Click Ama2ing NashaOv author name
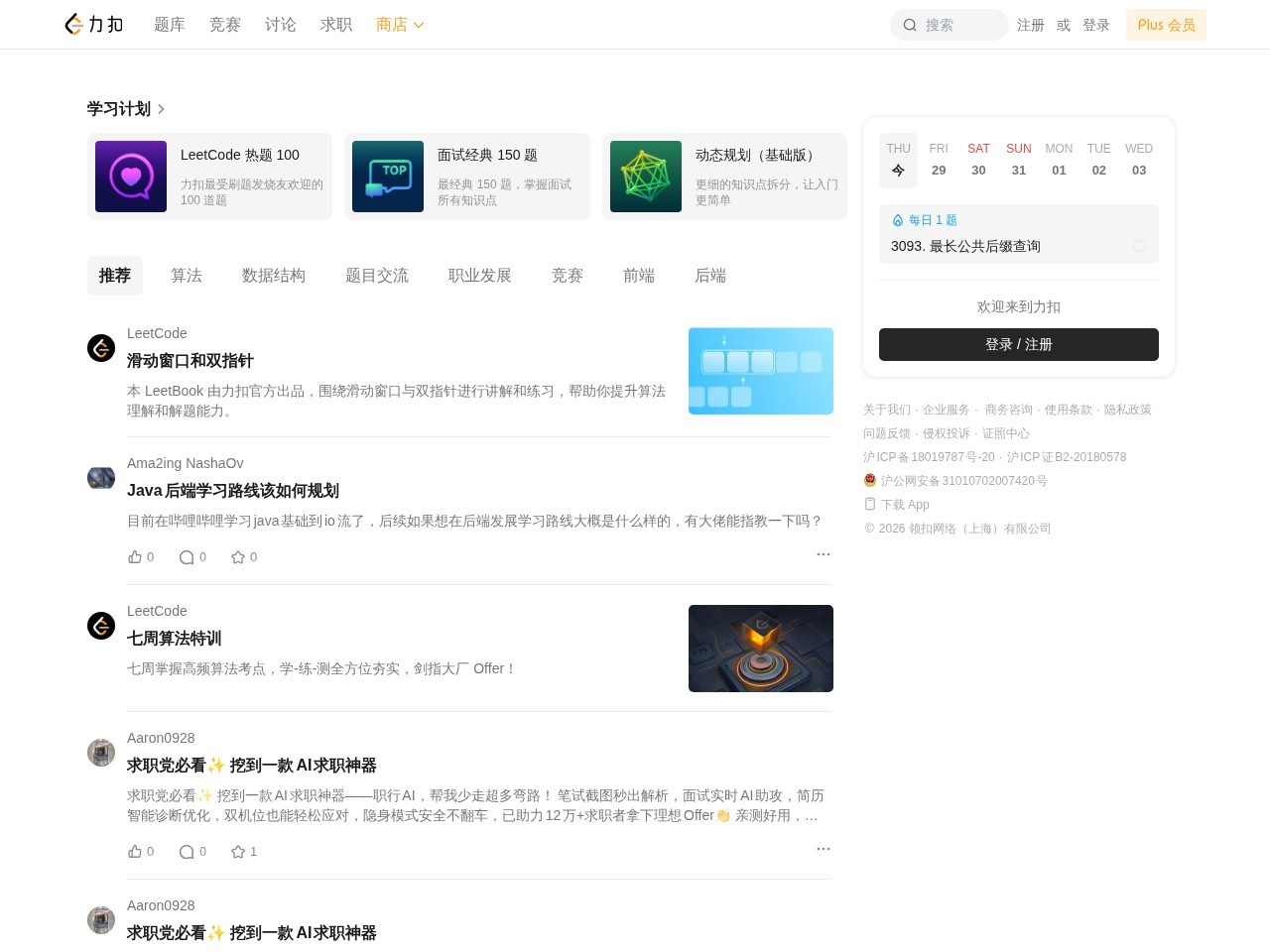Screen dimensions: 1270x952 (186, 463)
